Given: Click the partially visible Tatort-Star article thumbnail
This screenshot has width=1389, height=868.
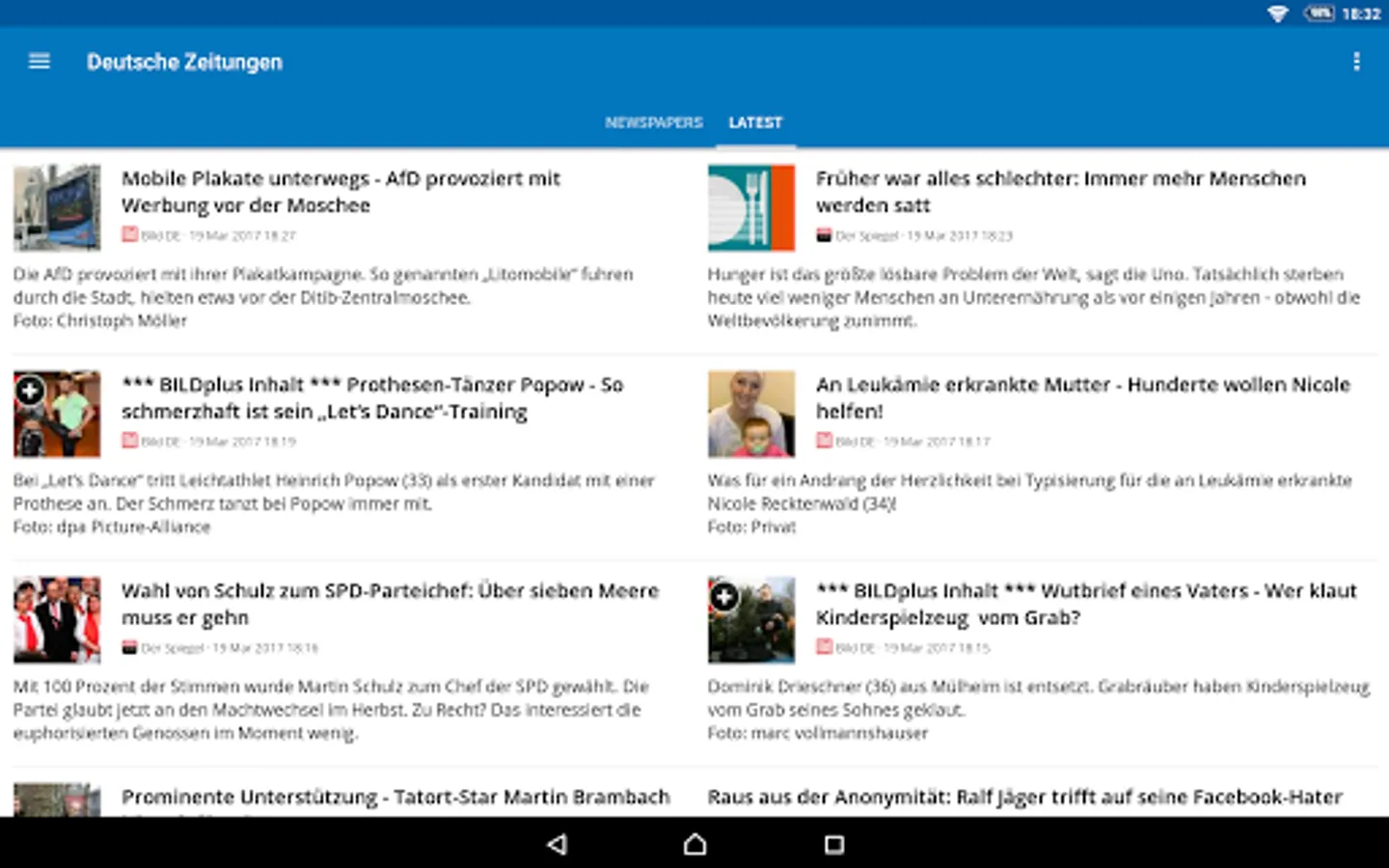Looking at the screenshot, I should coord(57,800).
